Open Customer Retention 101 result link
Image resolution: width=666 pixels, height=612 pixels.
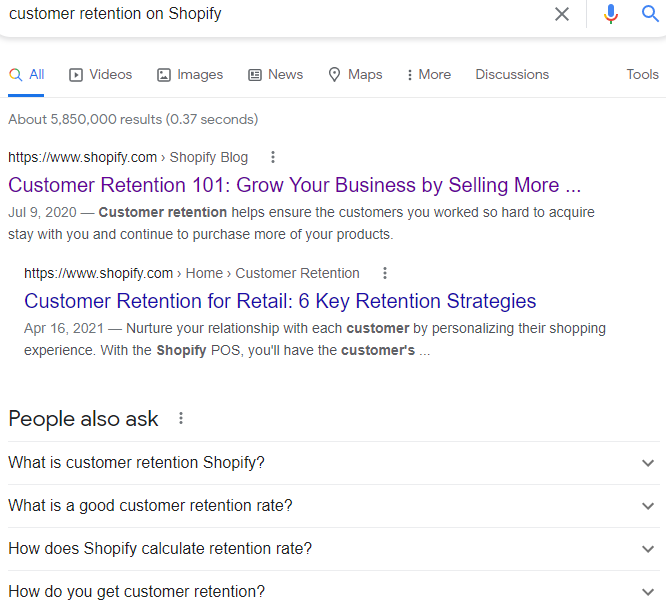294,185
